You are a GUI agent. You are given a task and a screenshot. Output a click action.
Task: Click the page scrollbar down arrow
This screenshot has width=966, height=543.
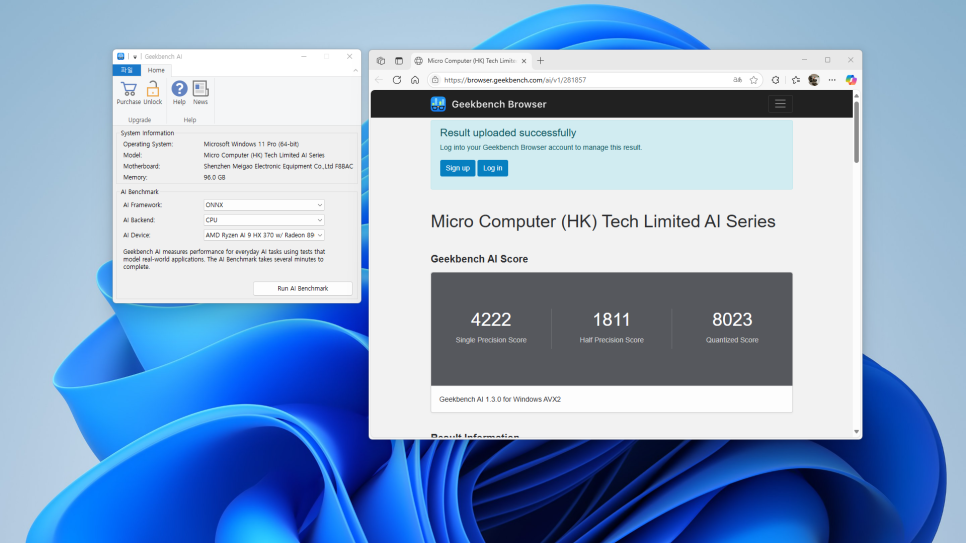coord(856,432)
